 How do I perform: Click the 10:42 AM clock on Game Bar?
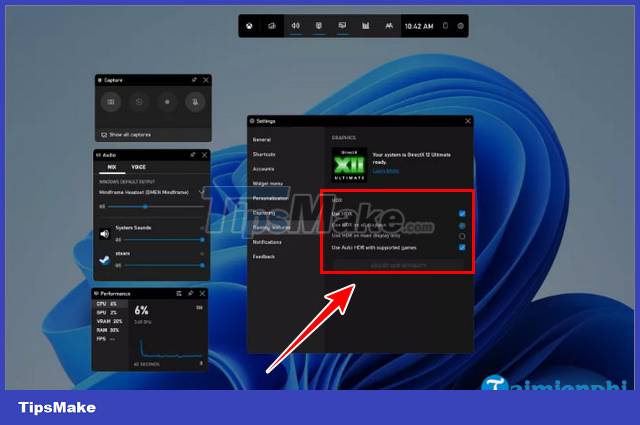tap(419, 26)
